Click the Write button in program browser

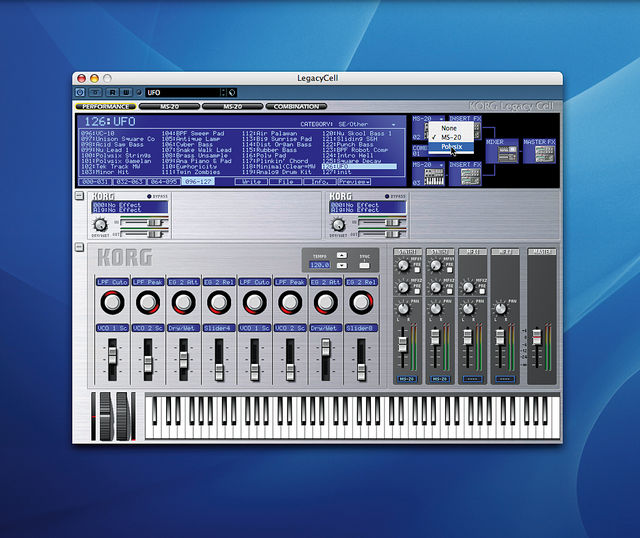251,182
